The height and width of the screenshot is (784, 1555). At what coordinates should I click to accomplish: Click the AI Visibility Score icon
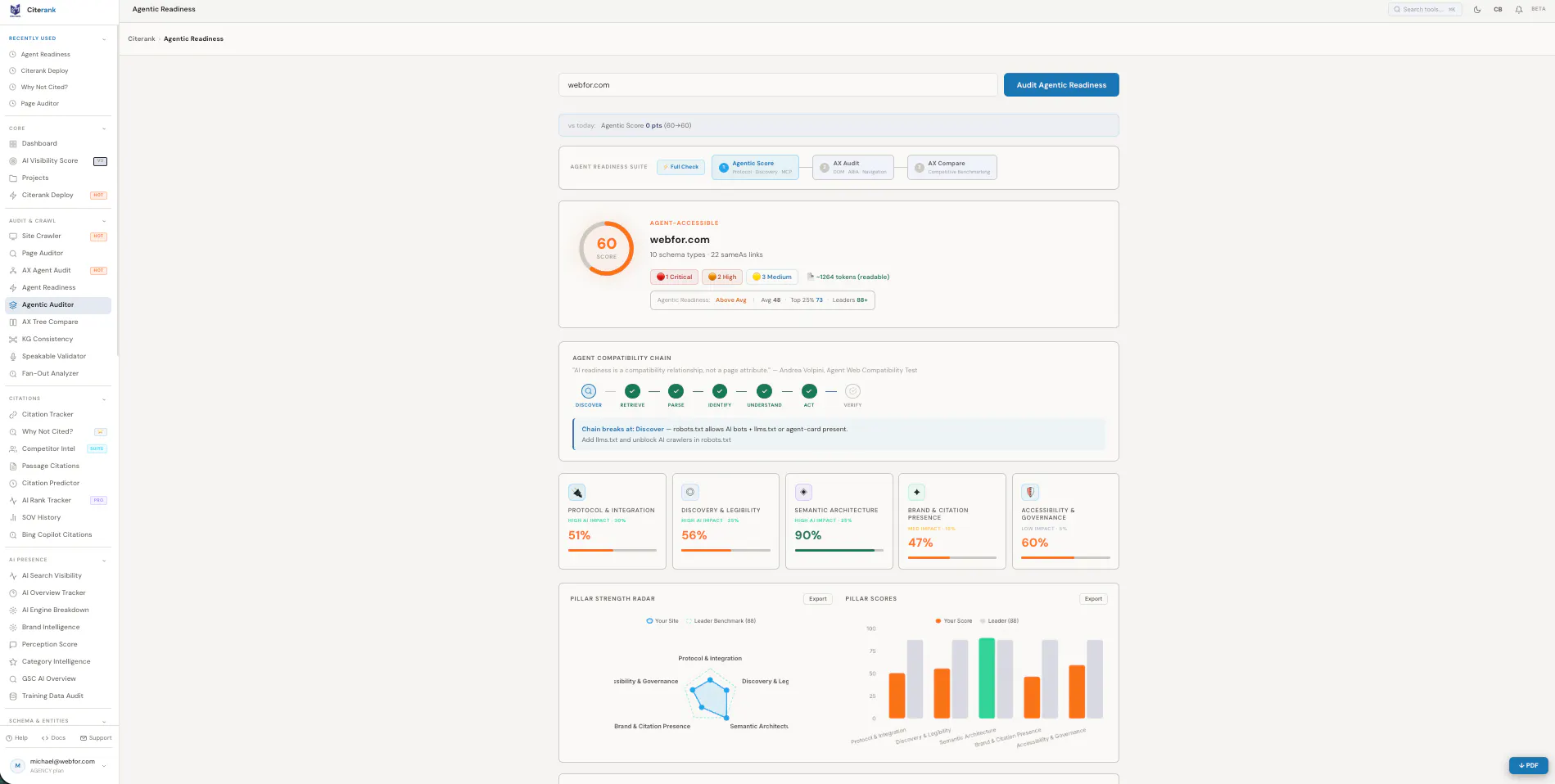pos(13,161)
